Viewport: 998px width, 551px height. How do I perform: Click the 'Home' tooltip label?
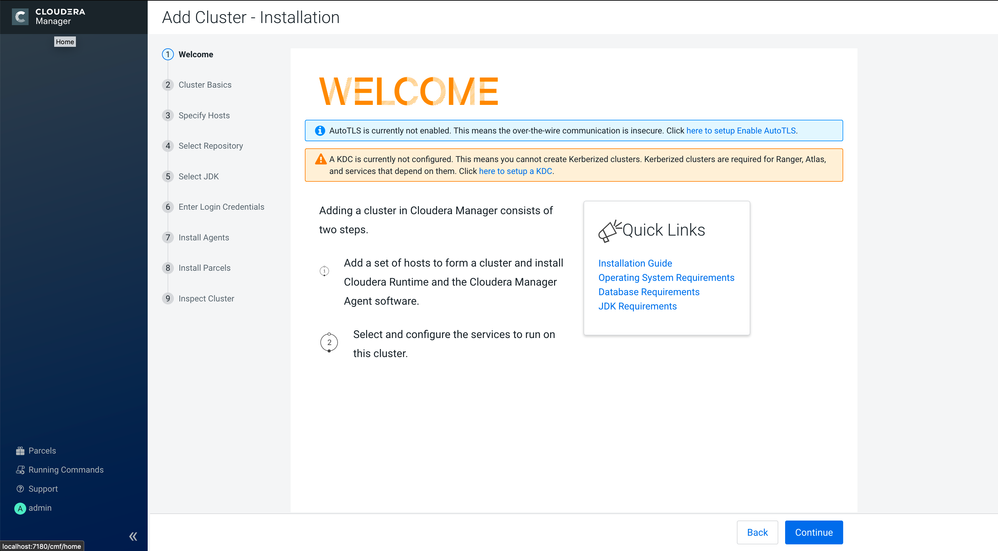click(x=65, y=42)
